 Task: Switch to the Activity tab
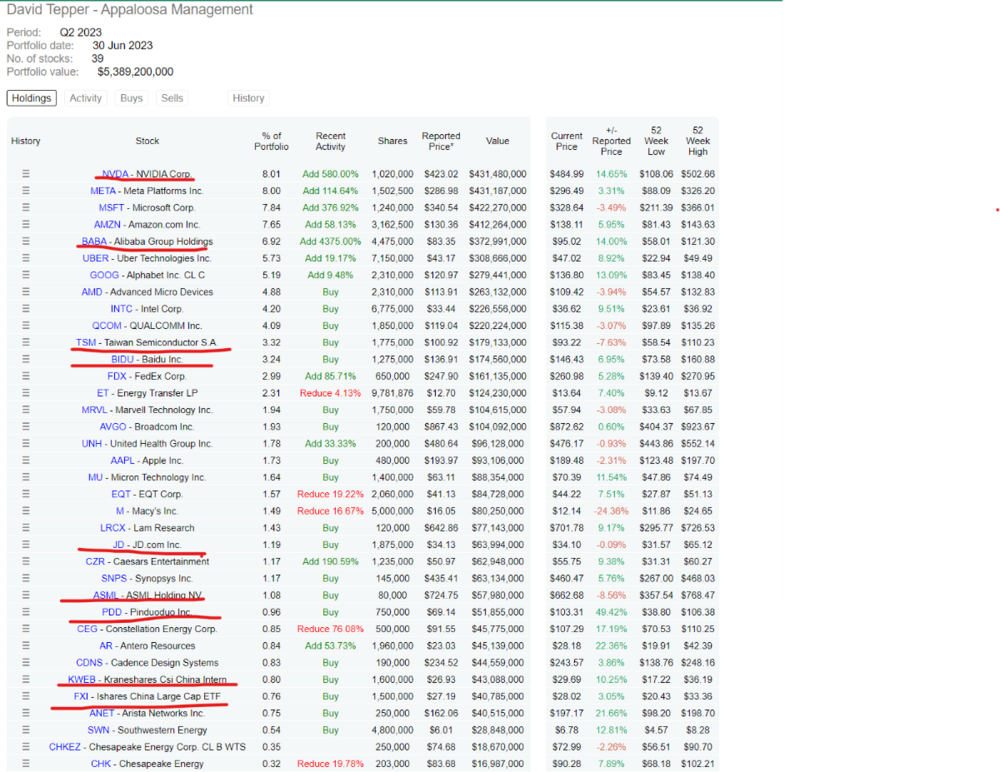click(85, 98)
